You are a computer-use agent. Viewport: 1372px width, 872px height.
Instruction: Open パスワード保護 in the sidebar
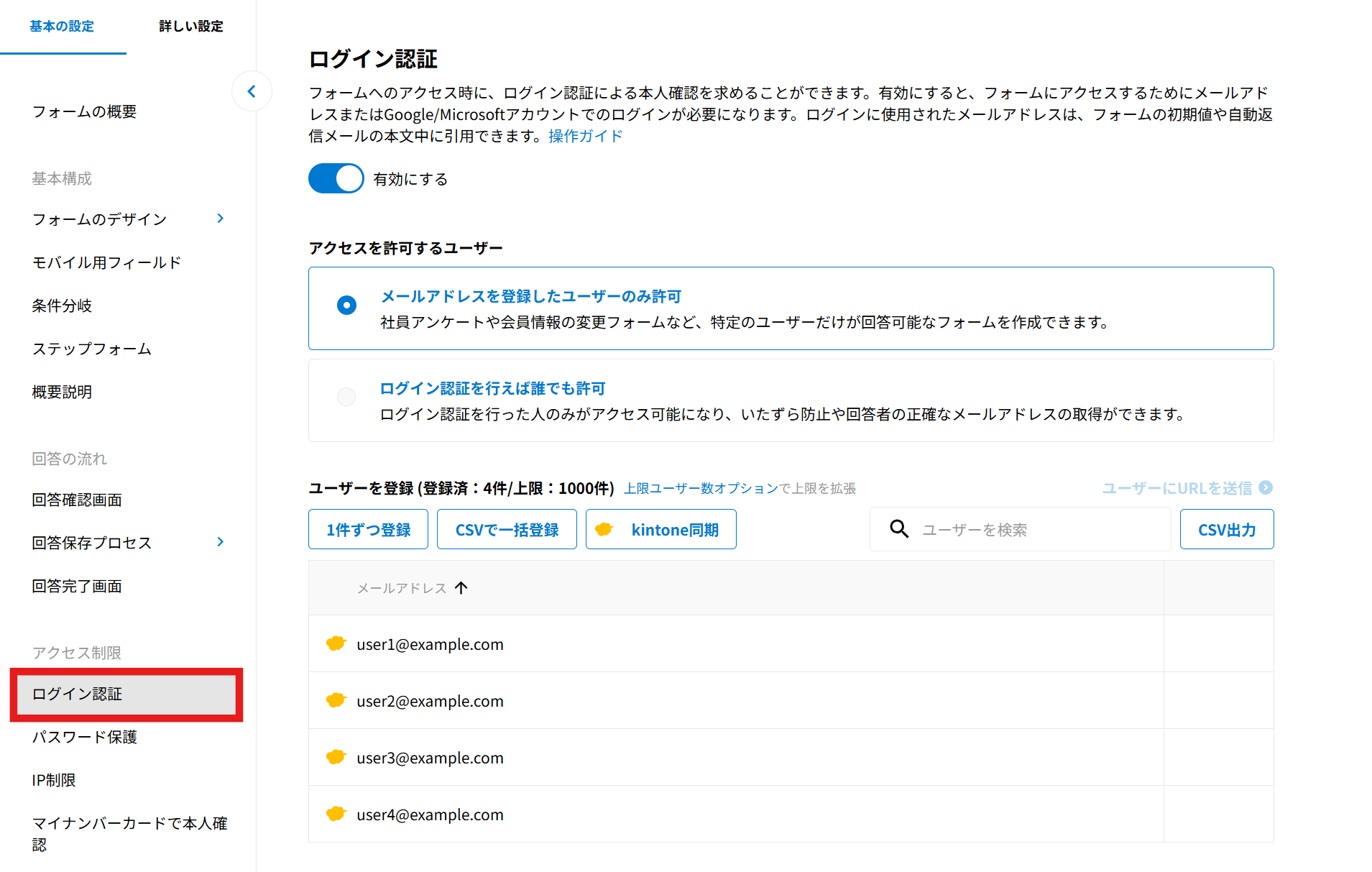85,737
